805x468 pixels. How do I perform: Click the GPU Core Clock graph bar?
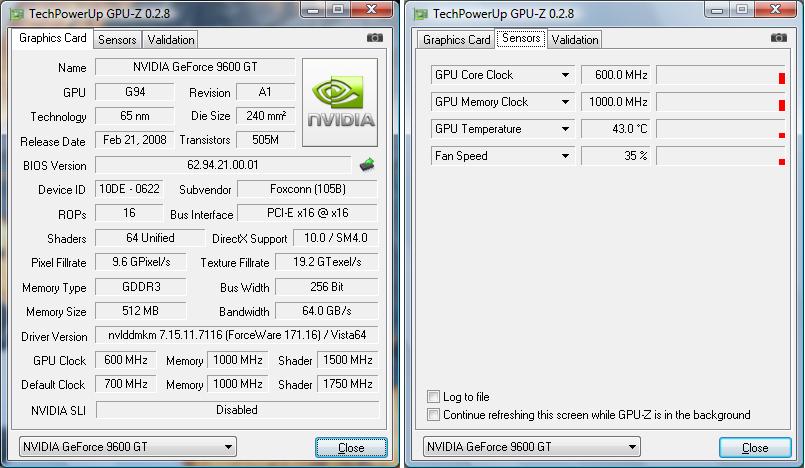[x=721, y=75]
